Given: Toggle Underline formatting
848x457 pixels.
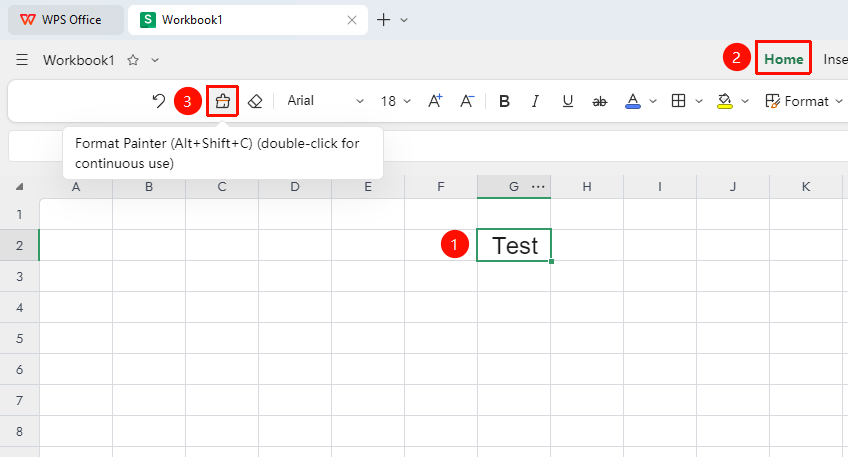Looking at the screenshot, I should click(x=567, y=101).
